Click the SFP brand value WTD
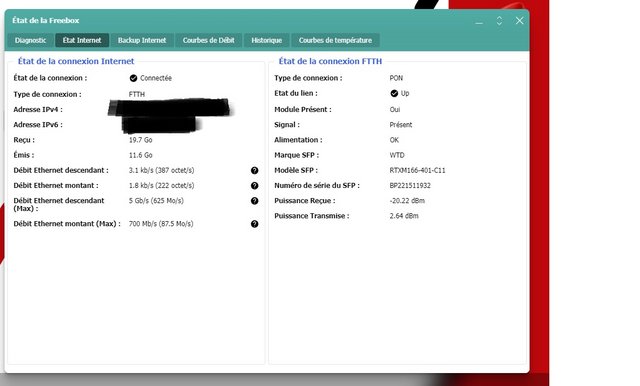 coord(397,155)
